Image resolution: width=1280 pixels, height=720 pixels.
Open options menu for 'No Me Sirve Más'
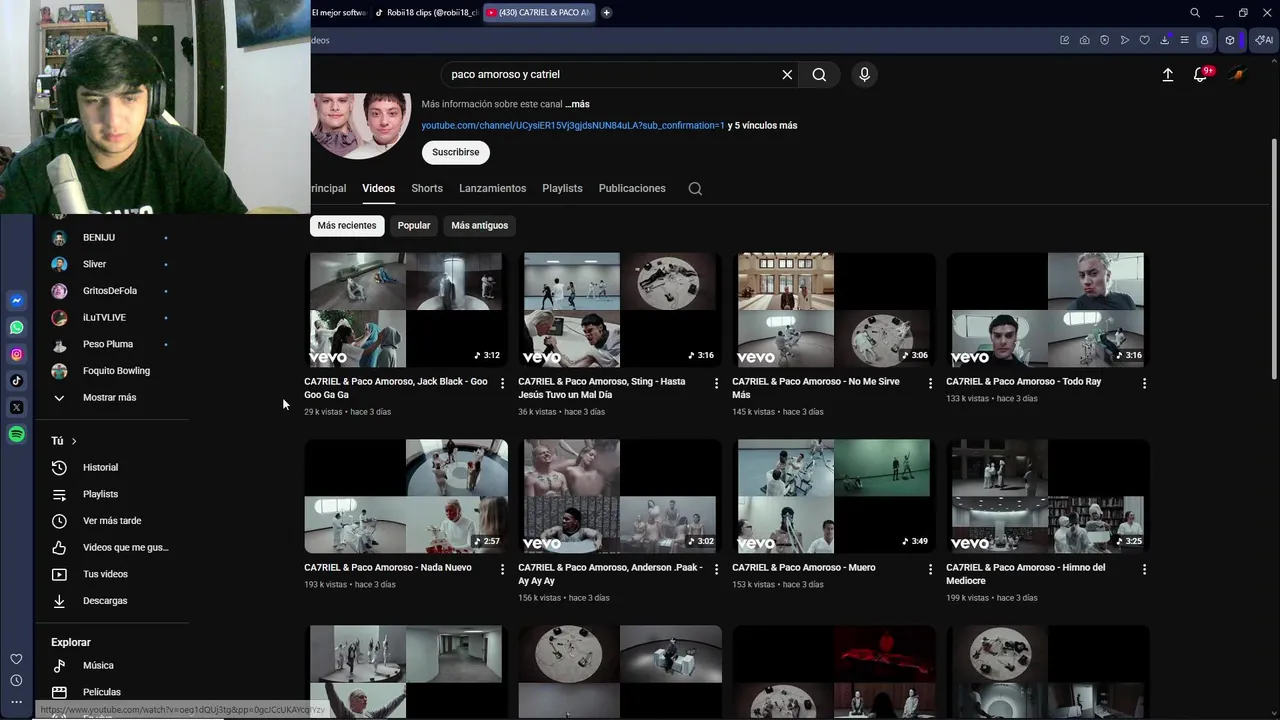930,383
